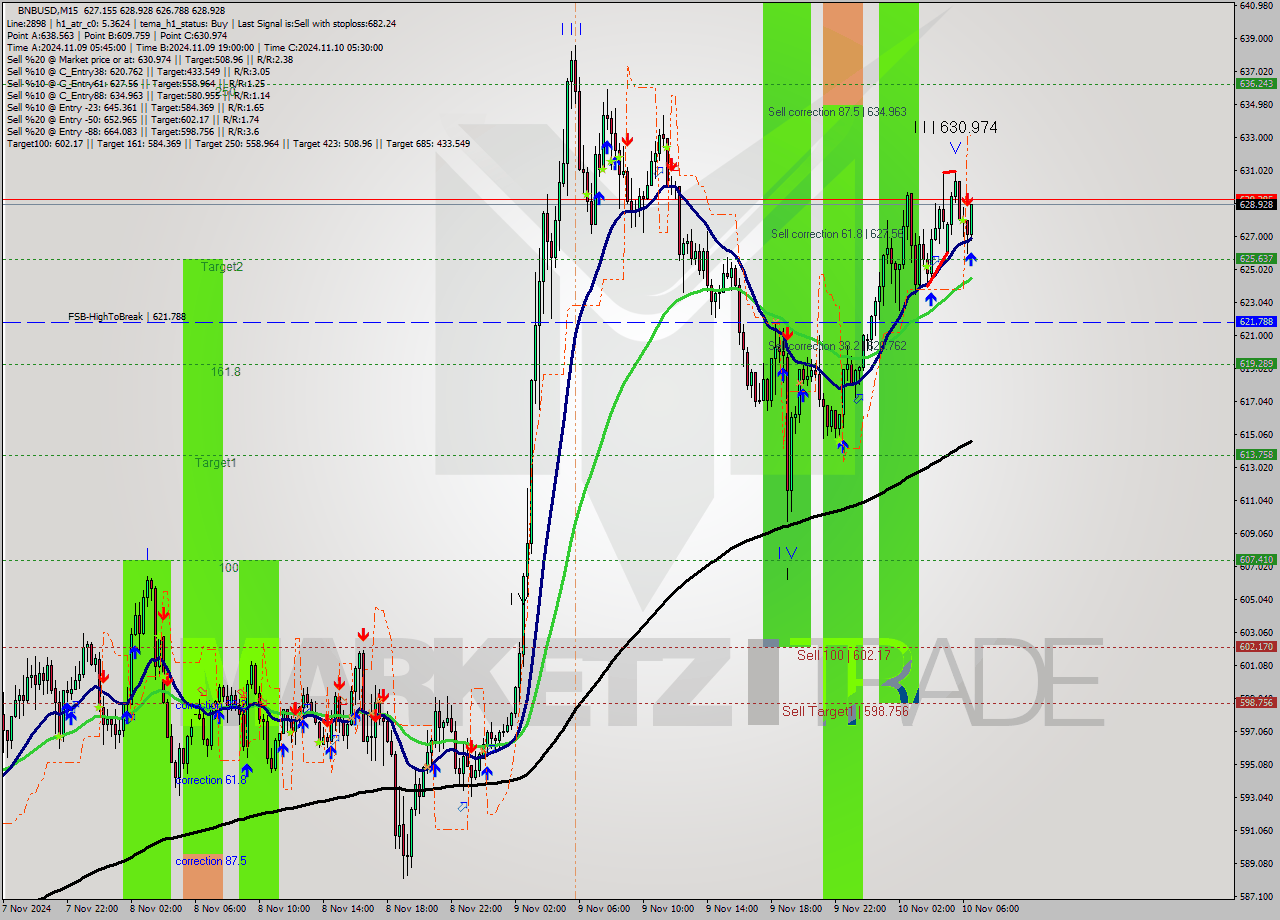Click the 'FSB-HighToBreak | 621.788' line label
Image resolution: width=1280 pixels, height=920 pixels.
[x=127, y=317]
